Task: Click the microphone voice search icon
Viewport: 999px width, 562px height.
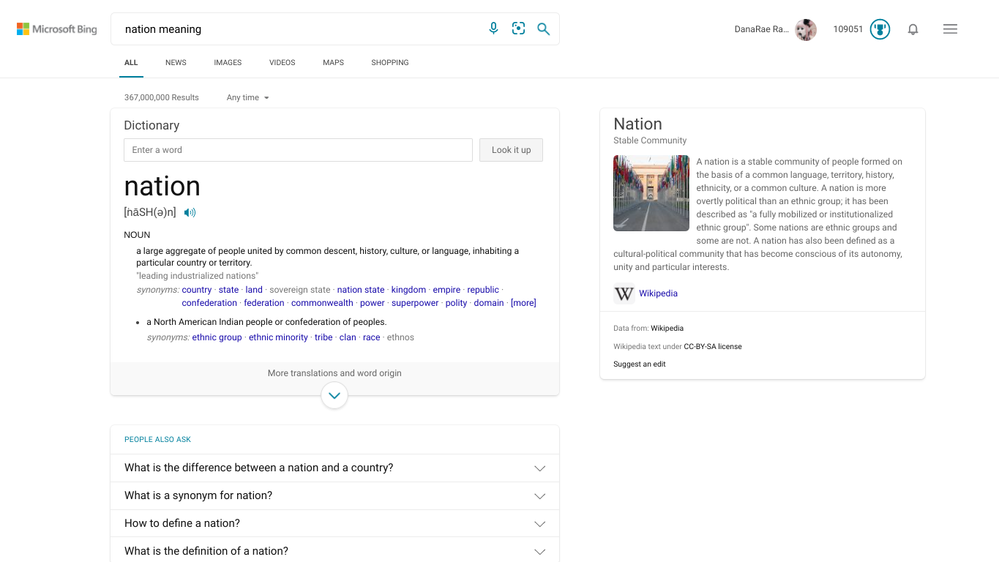Action: coord(493,29)
